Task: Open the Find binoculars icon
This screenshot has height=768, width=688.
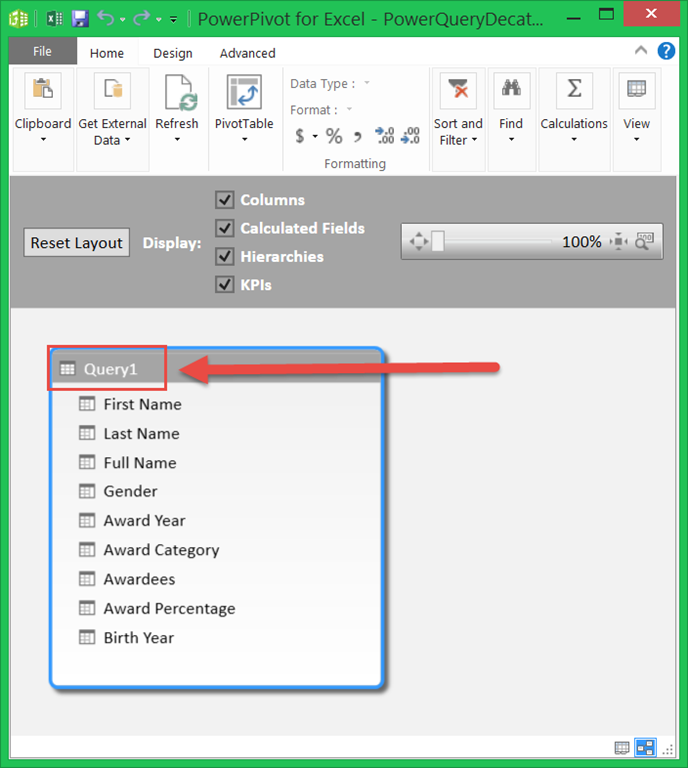Action: pyautogui.click(x=511, y=91)
